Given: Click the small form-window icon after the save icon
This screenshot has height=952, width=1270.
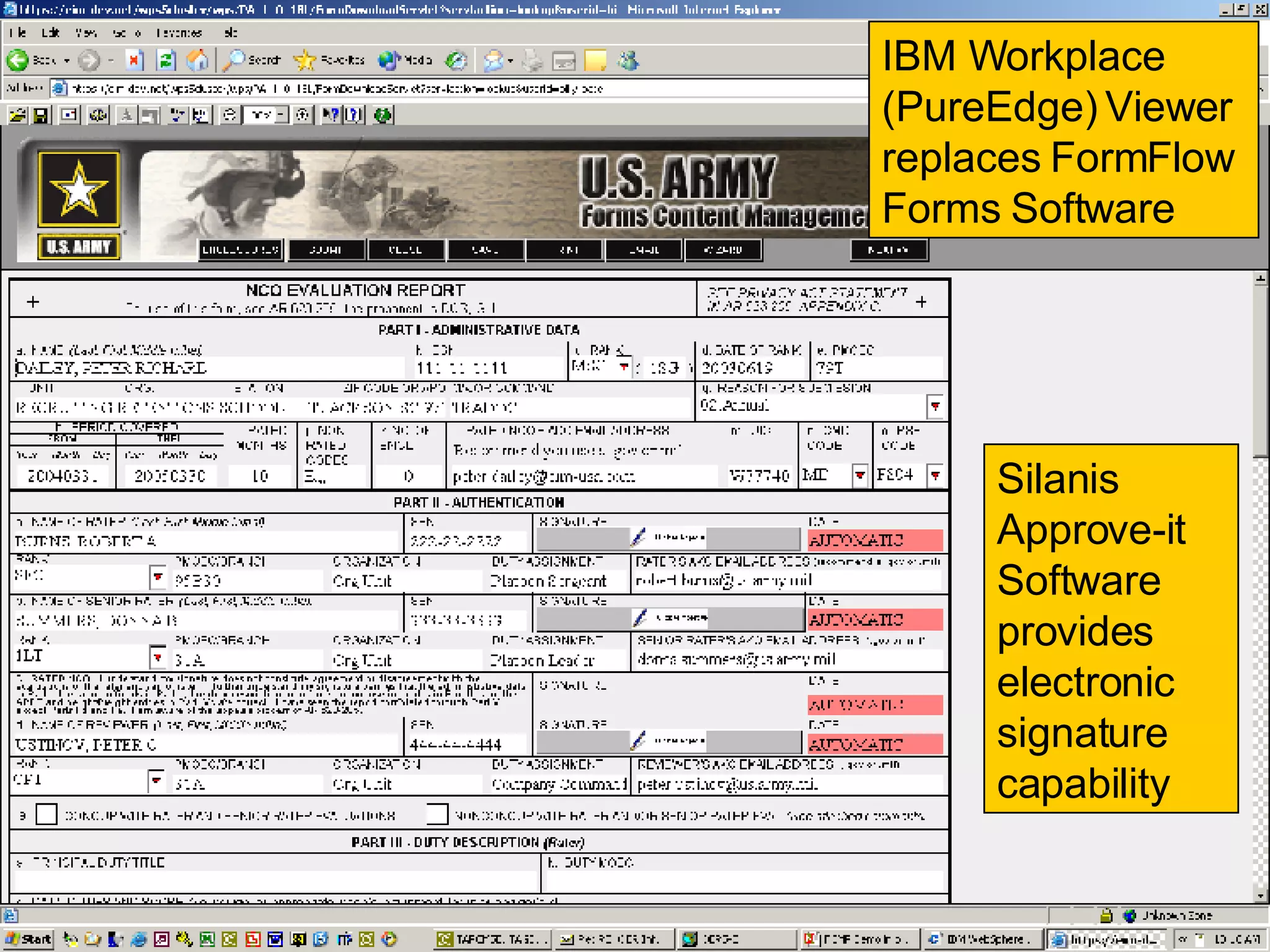Looking at the screenshot, I should [x=69, y=115].
